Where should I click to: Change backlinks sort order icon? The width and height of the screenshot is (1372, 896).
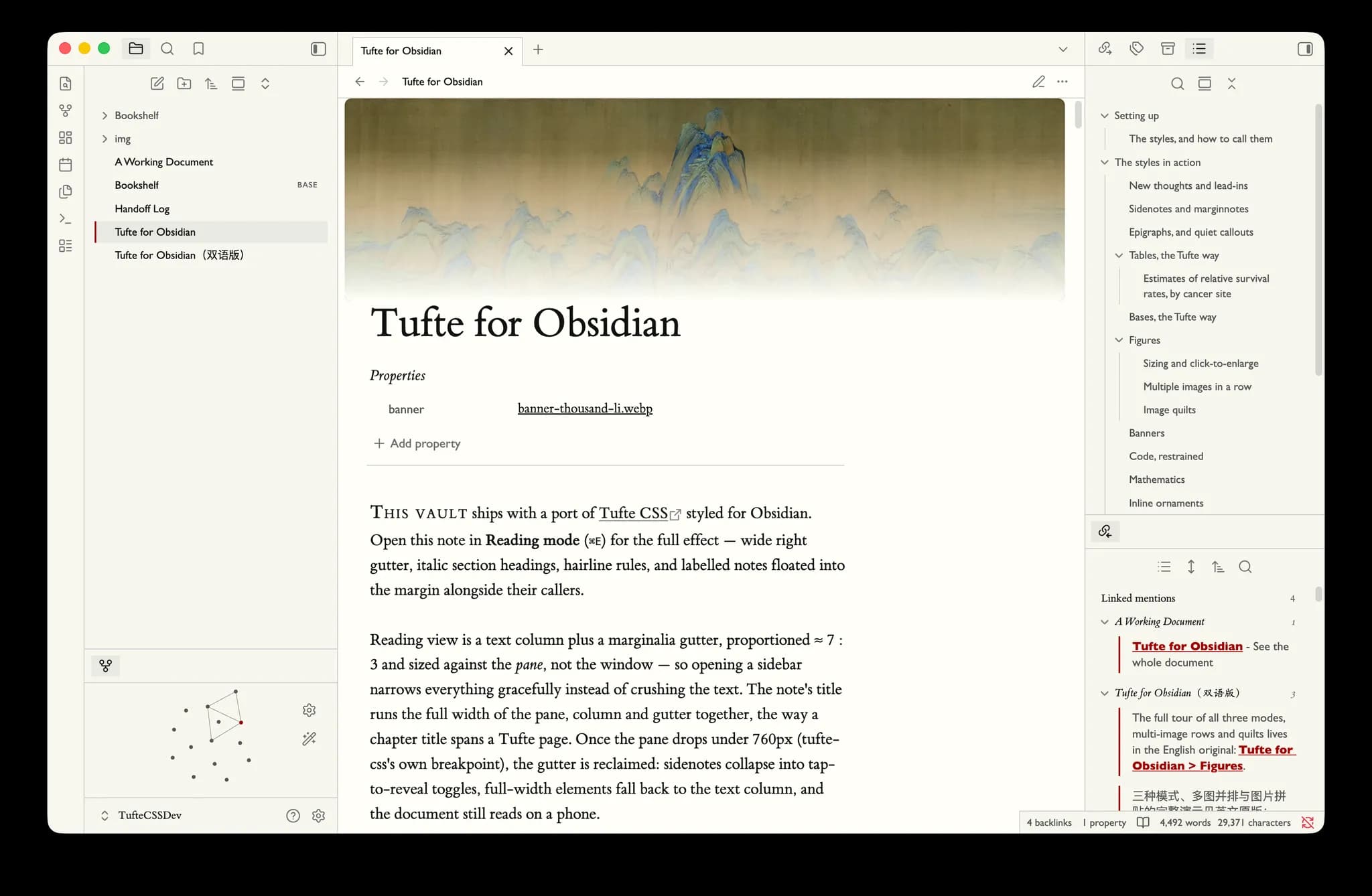[1218, 567]
